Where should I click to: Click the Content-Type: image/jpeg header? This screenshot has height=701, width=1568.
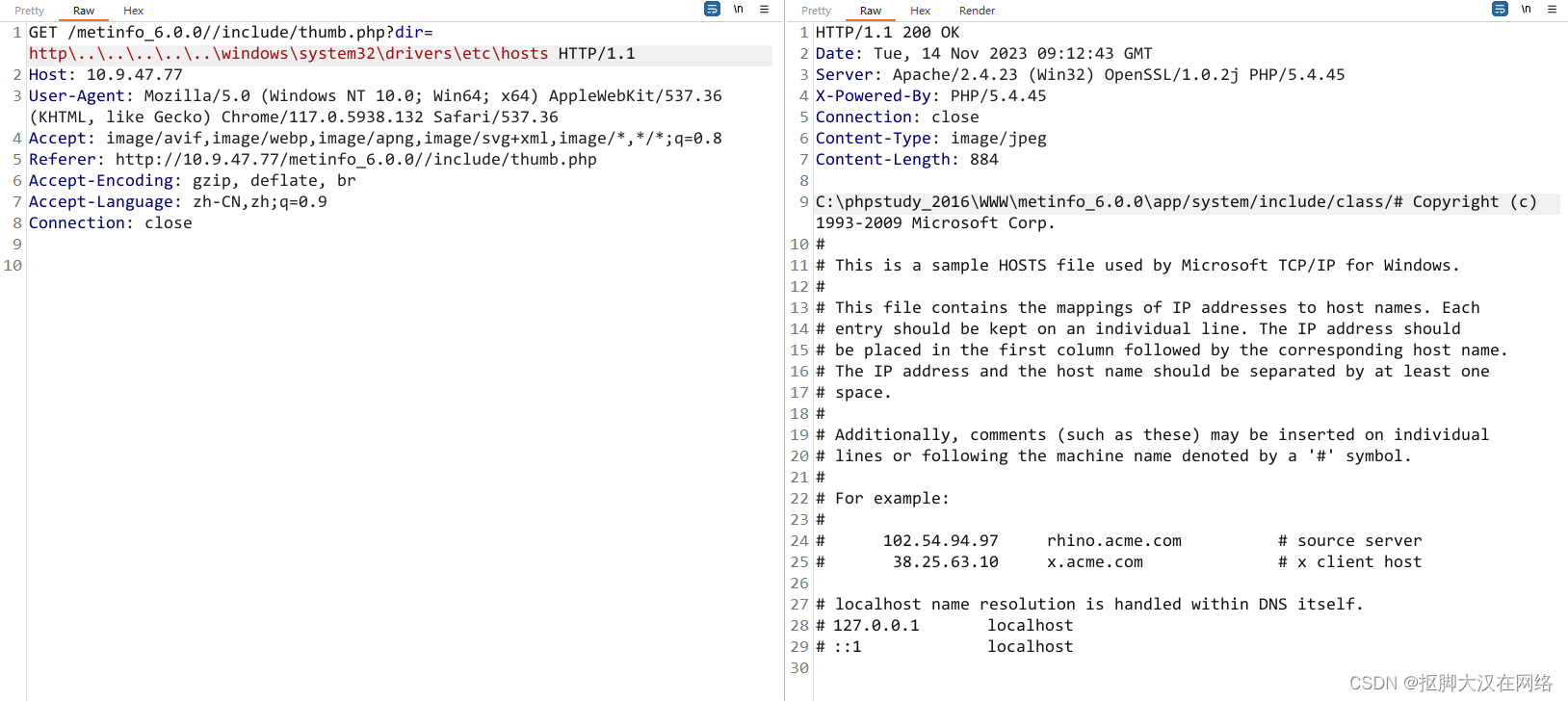[931, 139]
